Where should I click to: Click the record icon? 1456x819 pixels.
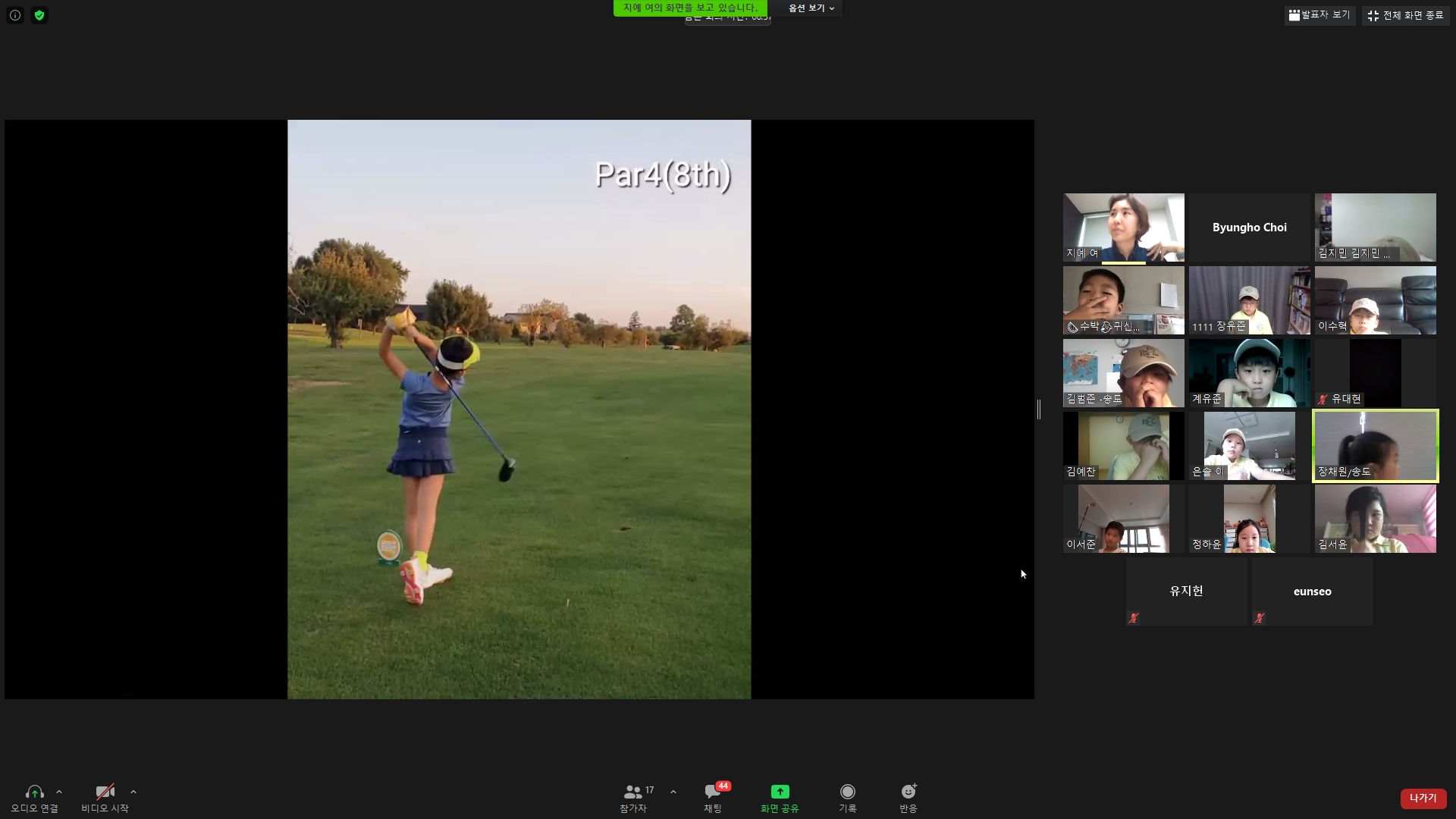point(847,792)
